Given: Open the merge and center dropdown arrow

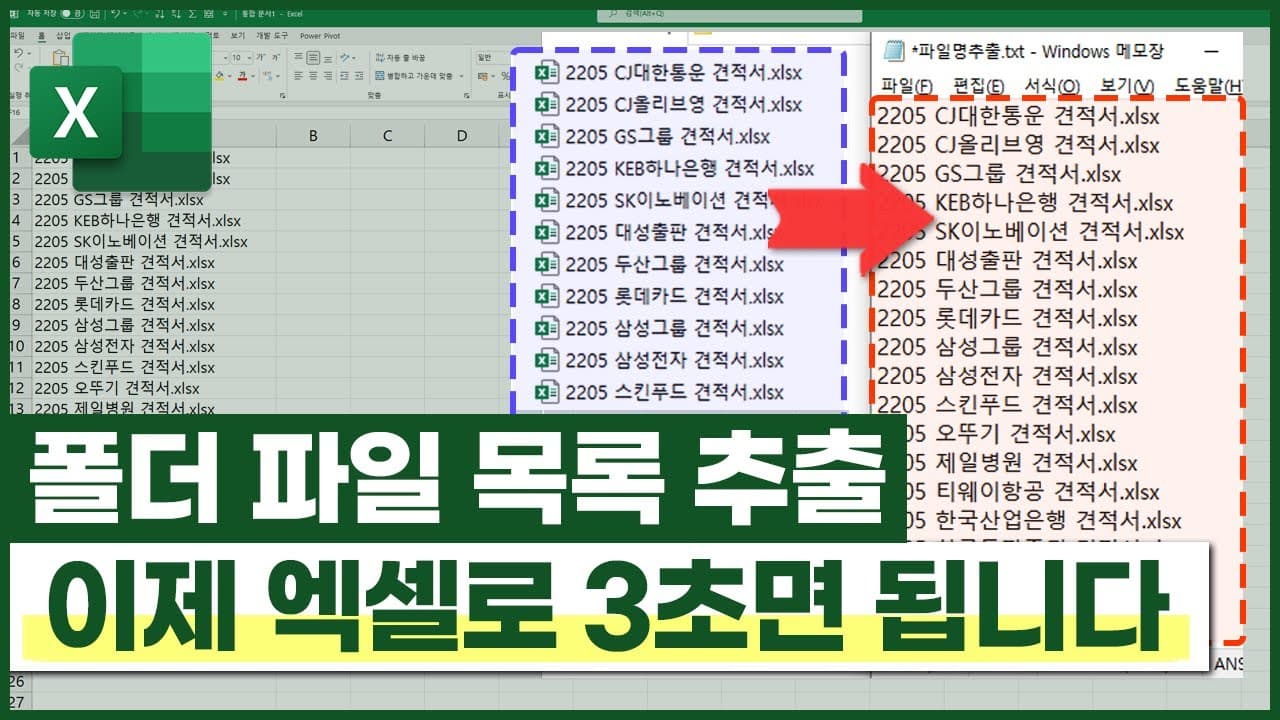Looking at the screenshot, I should [461, 76].
